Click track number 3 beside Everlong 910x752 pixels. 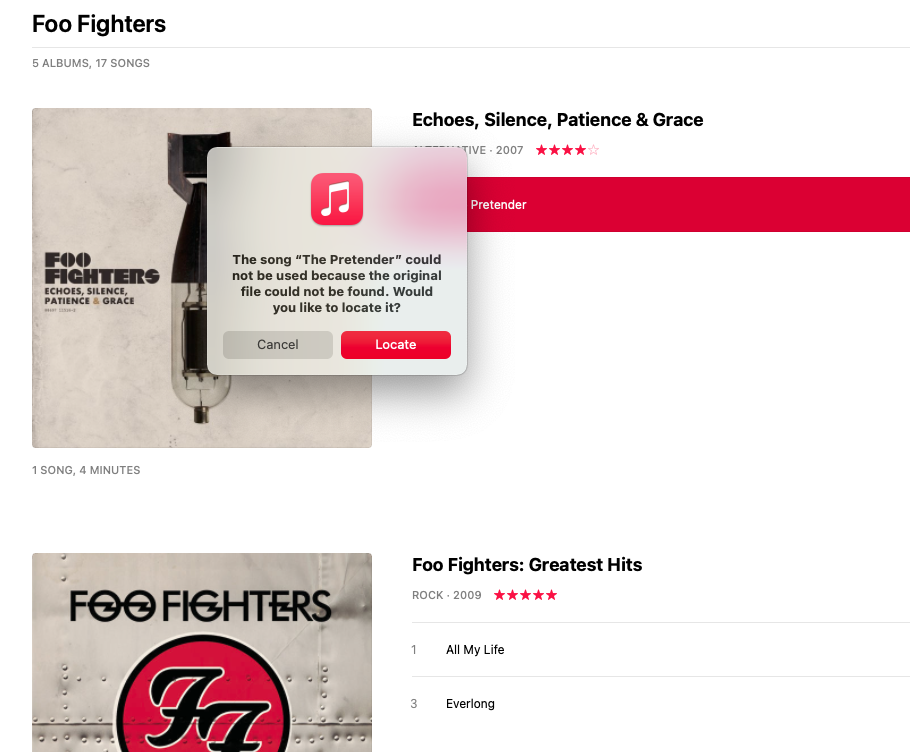pos(414,704)
